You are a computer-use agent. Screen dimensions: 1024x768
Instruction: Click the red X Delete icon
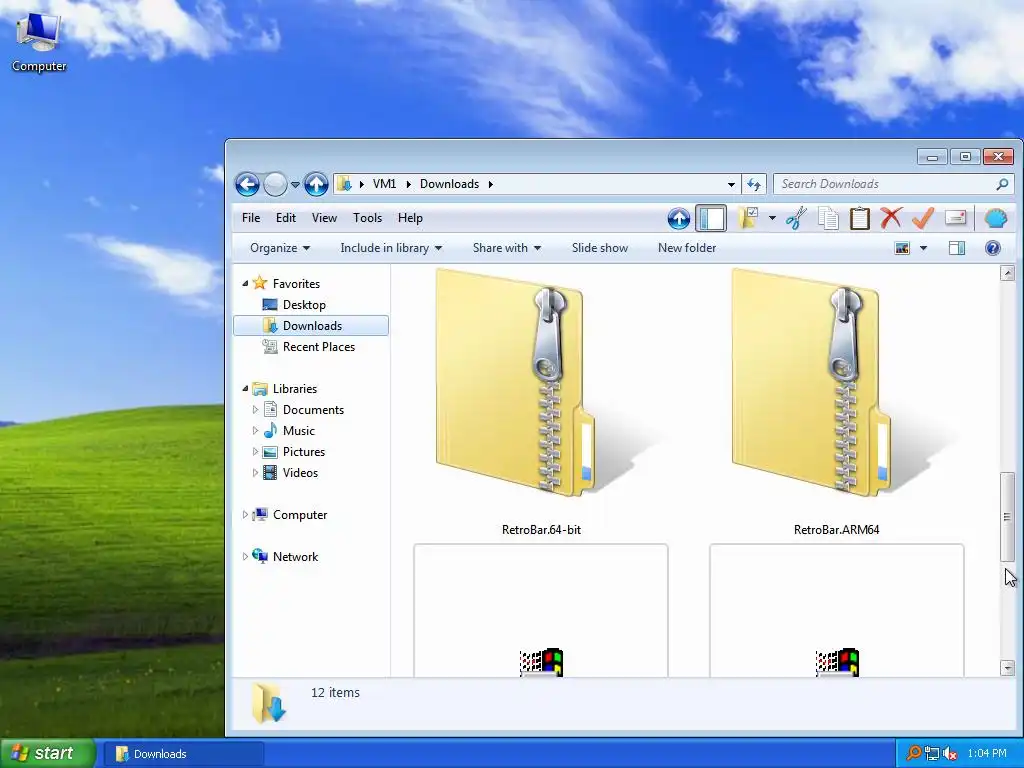[891, 218]
